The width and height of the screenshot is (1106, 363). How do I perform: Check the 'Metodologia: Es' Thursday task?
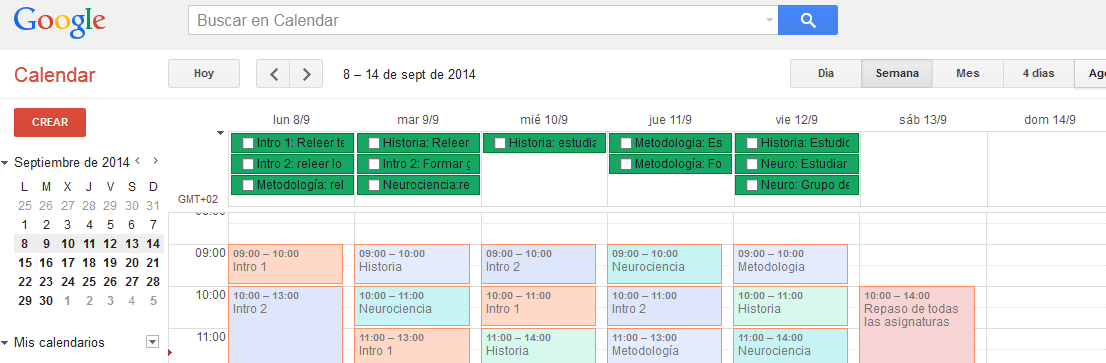(x=626, y=143)
